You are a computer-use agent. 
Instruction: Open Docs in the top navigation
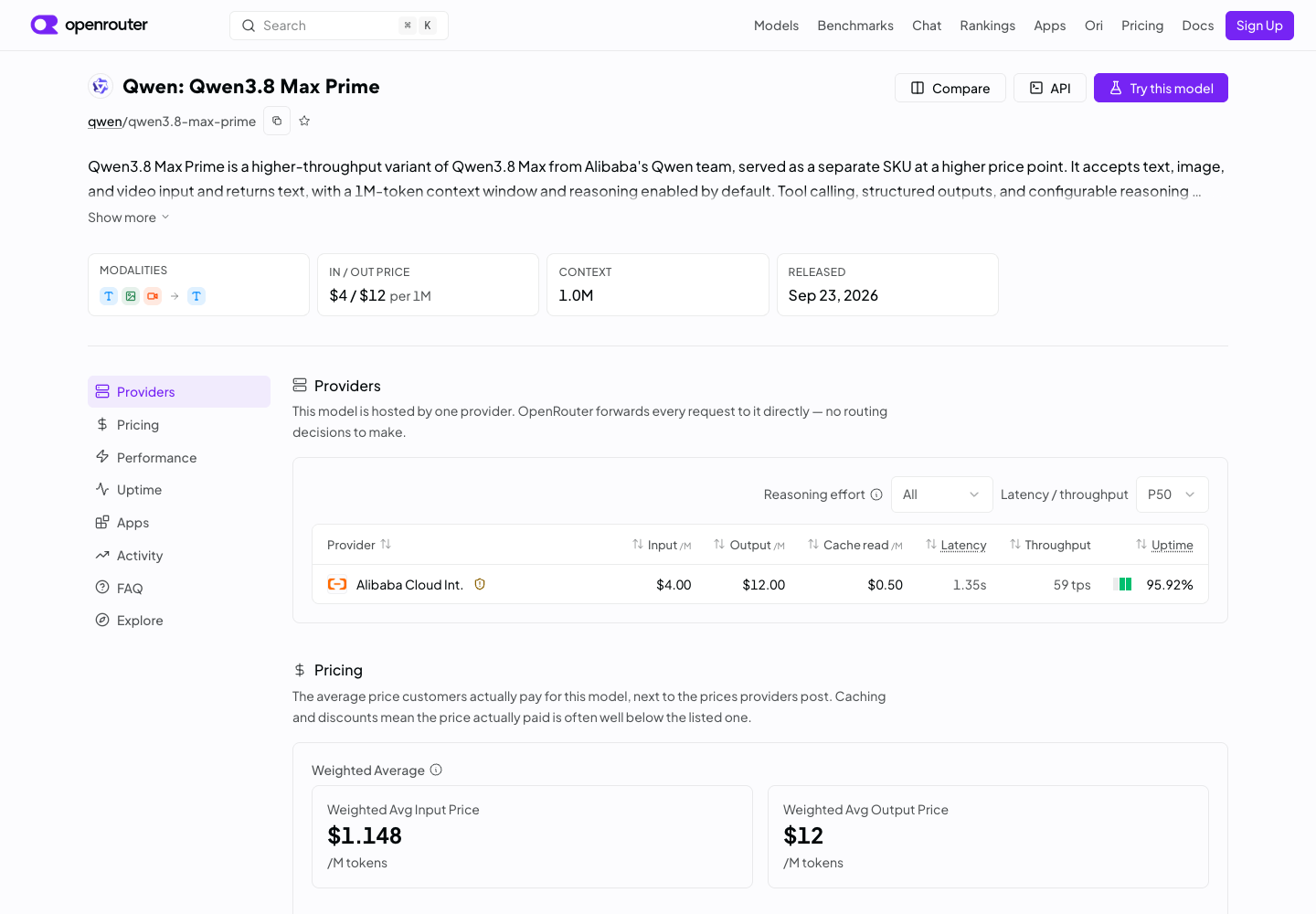coord(1197,26)
